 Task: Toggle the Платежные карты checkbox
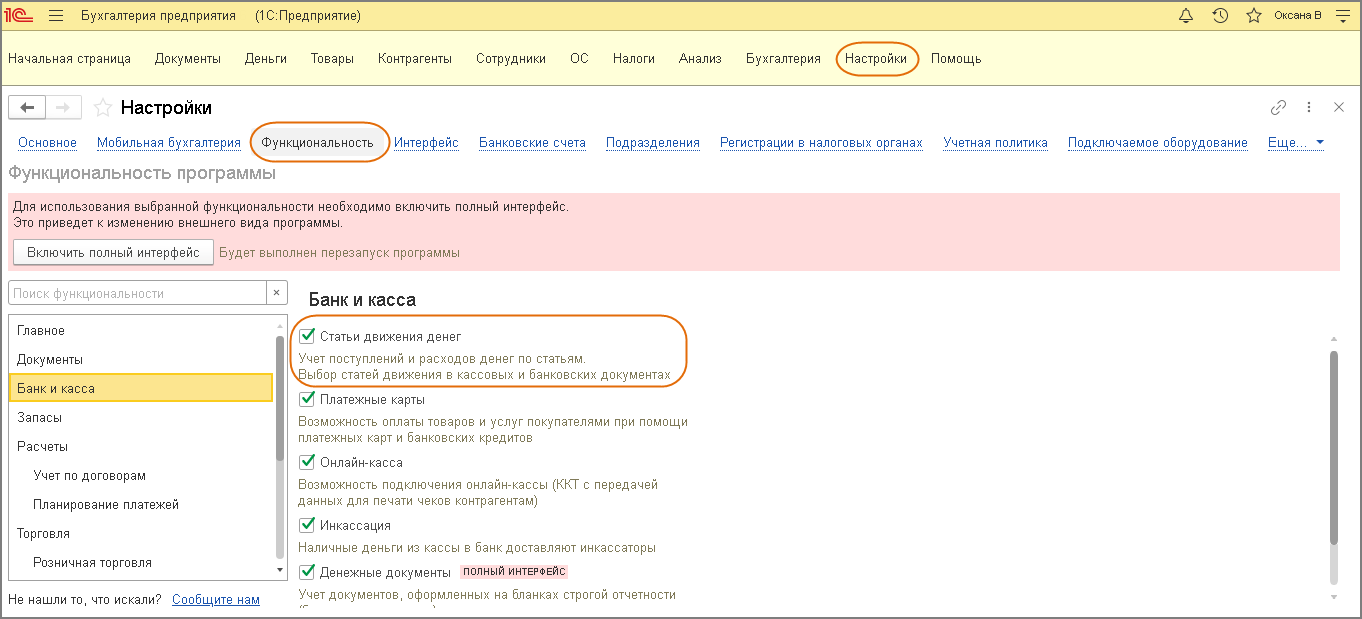(x=307, y=400)
